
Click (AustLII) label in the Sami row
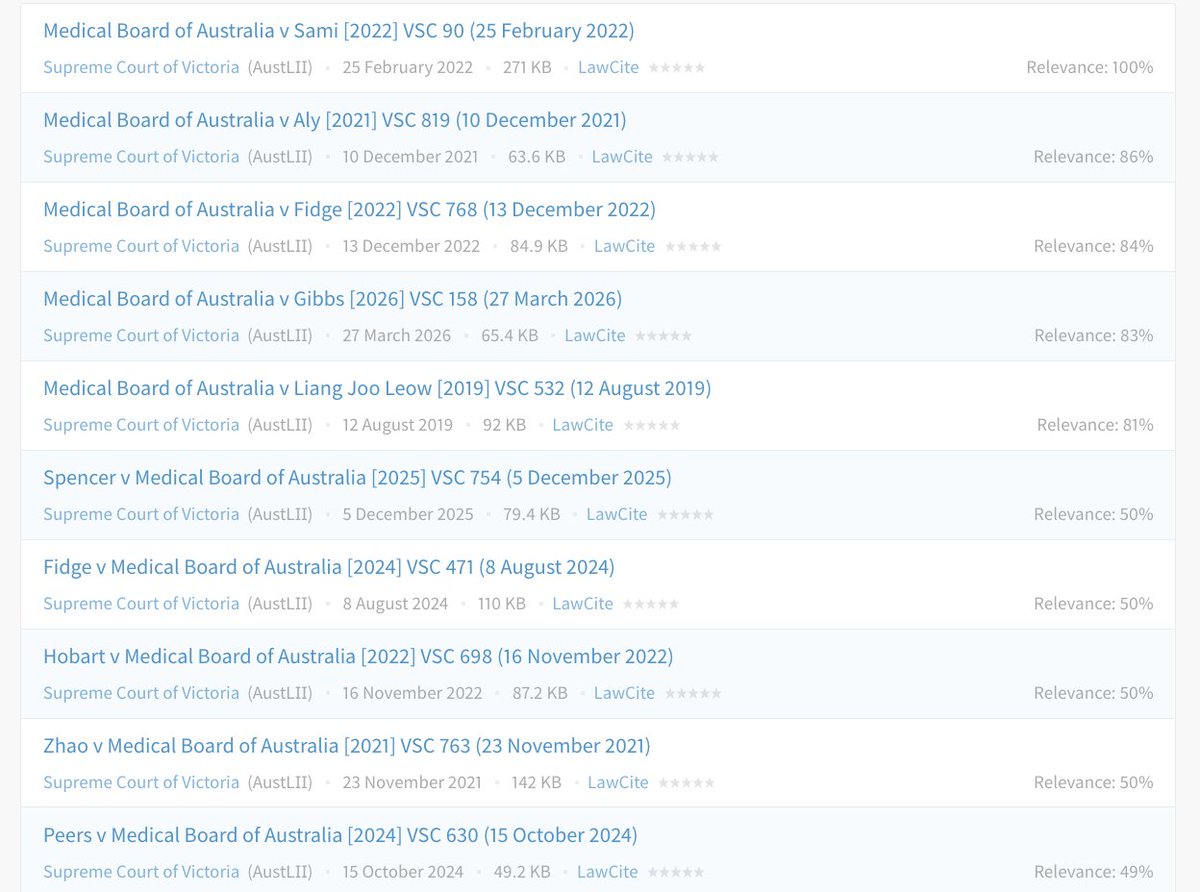click(x=280, y=67)
